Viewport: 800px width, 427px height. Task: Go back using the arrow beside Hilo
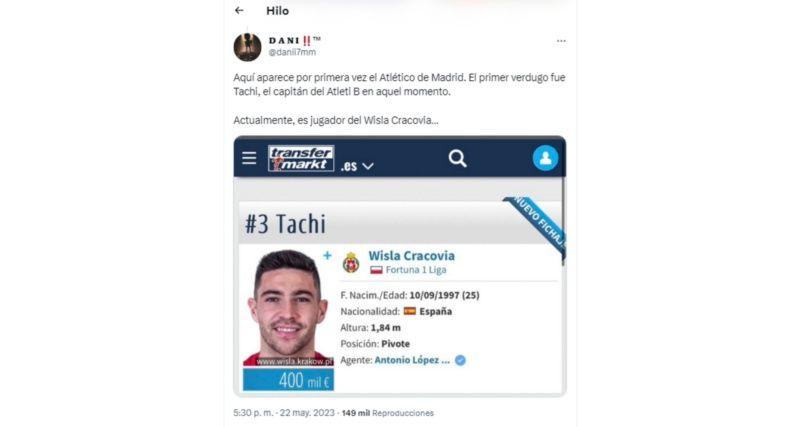[x=239, y=10]
